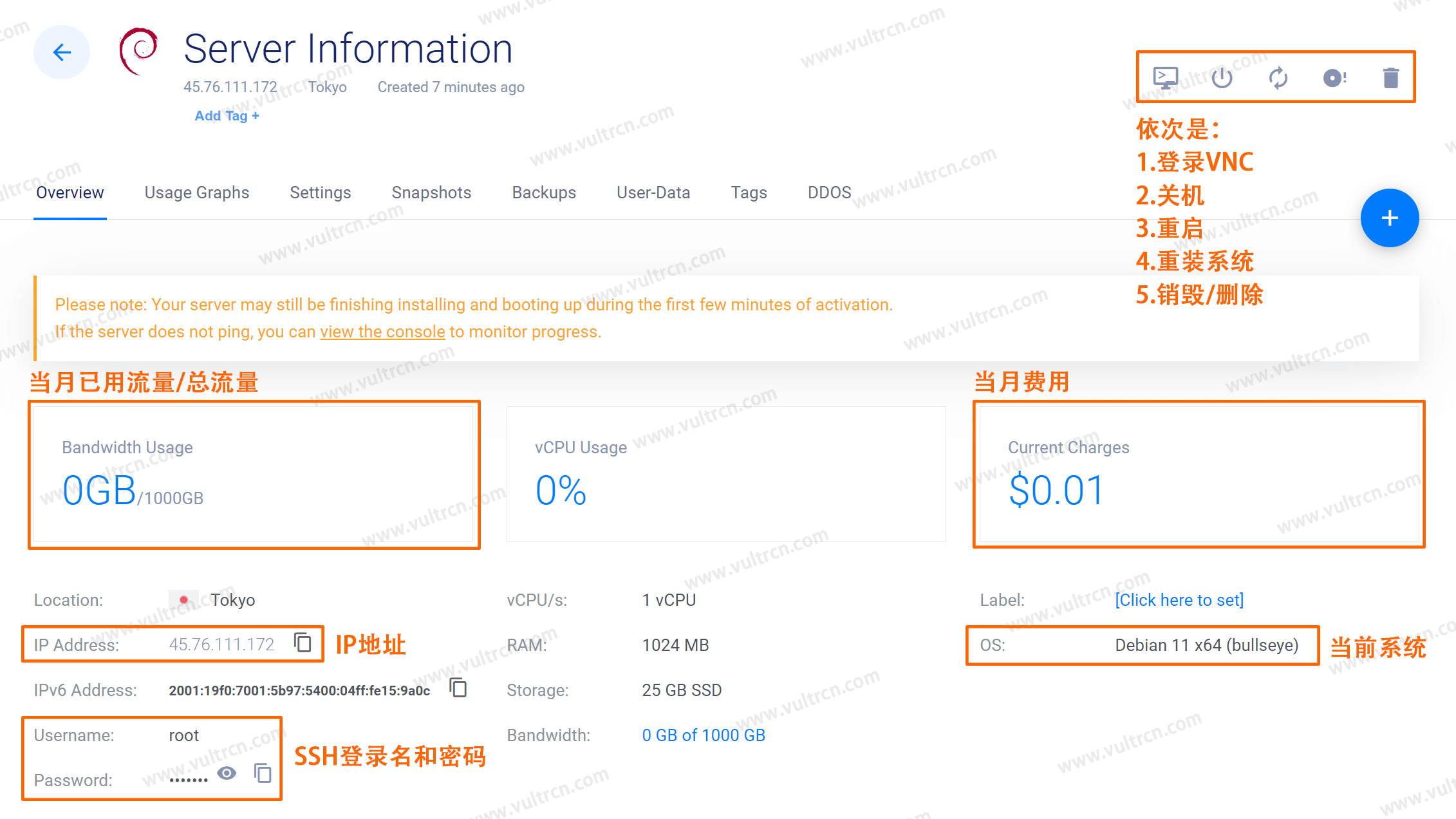
Task: Click the reinstall system disc icon
Action: click(x=1334, y=78)
